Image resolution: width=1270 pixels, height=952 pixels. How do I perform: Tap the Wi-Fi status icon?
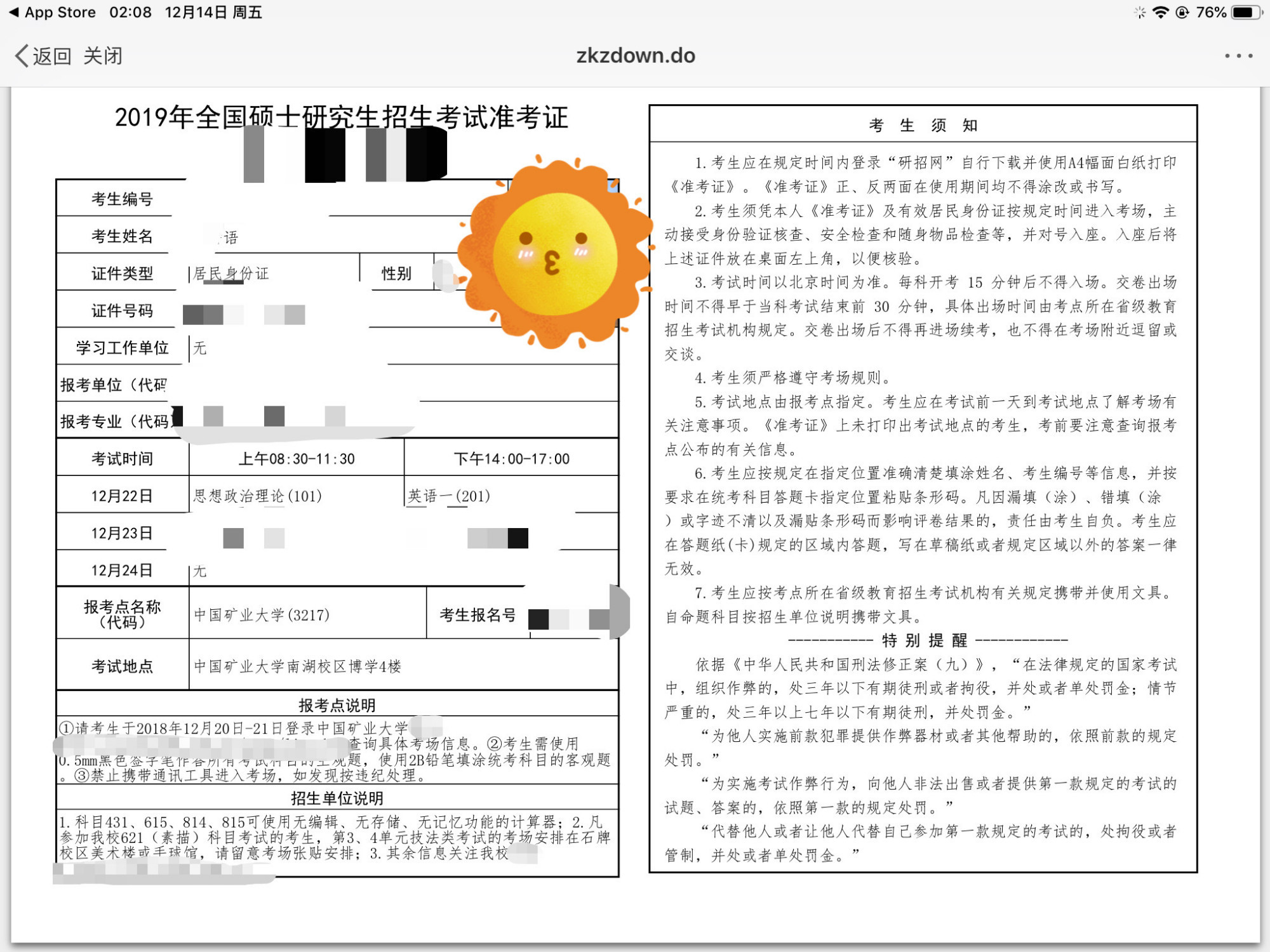[1160, 12]
